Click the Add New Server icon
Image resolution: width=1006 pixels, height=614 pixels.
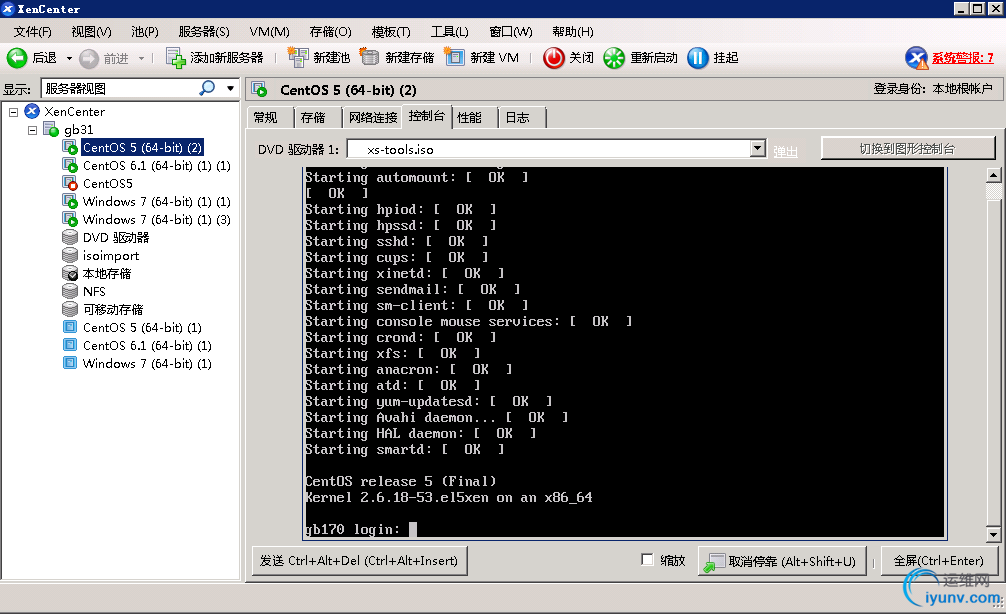(176, 58)
